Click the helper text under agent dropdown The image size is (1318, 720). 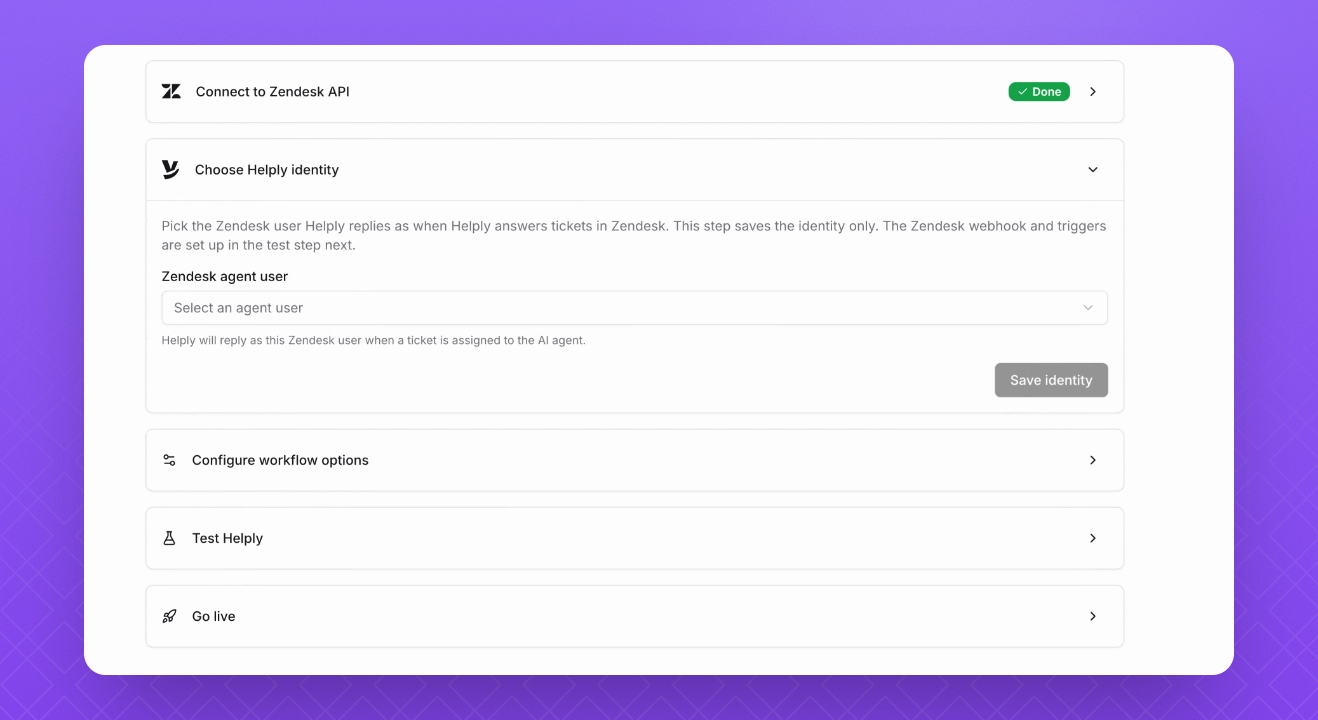coord(374,340)
